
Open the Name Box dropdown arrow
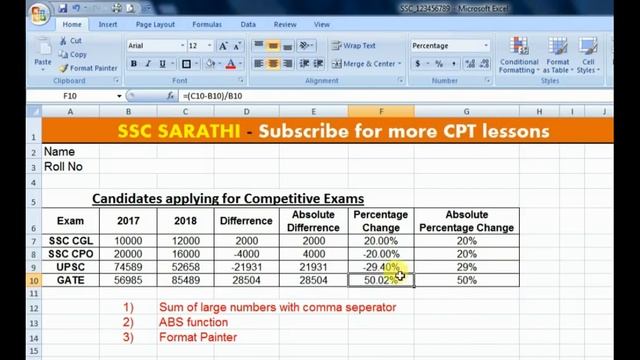click(x=119, y=96)
